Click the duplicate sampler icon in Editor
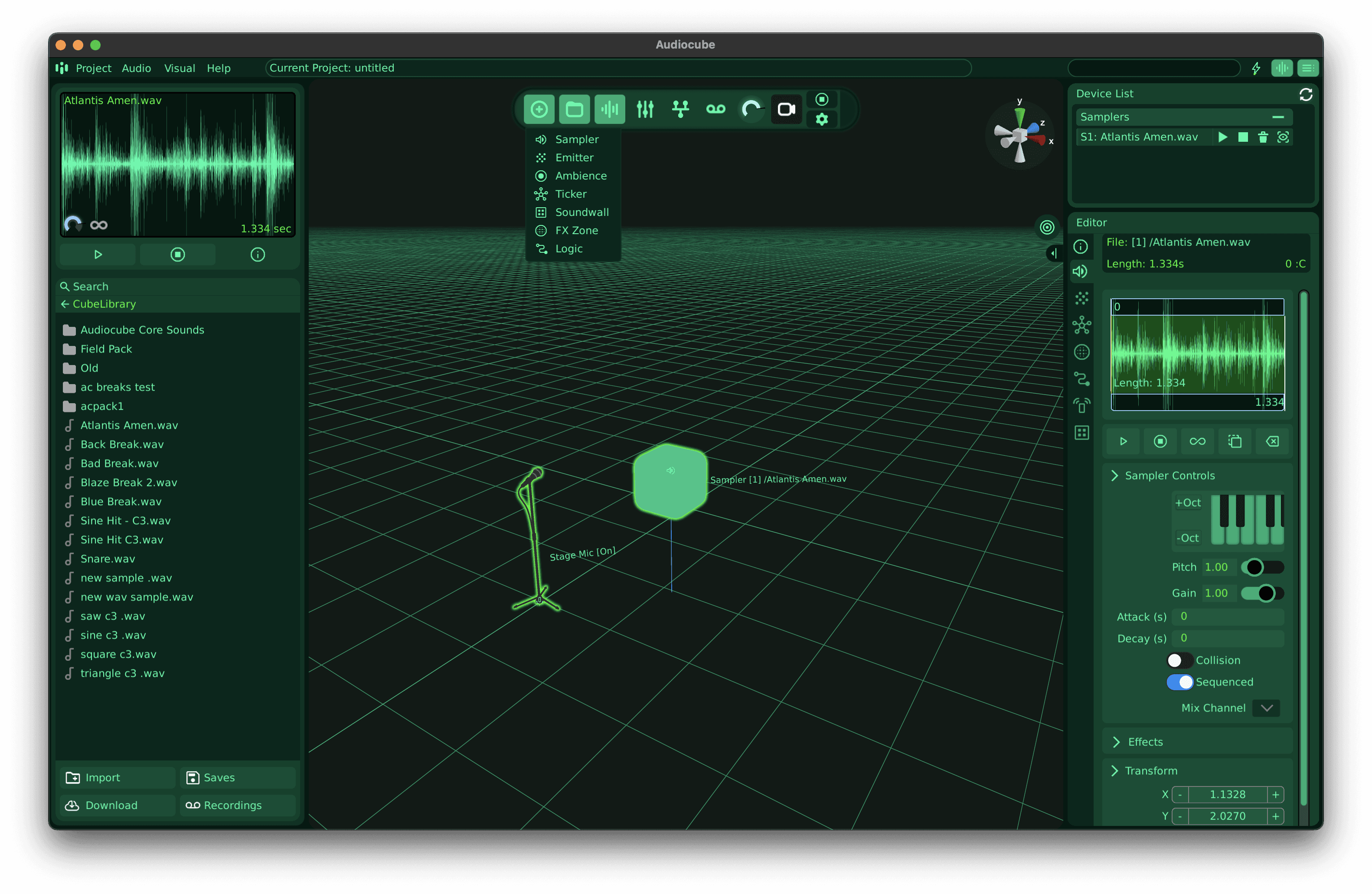Image resolution: width=1372 pixels, height=894 pixels. [1235, 441]
